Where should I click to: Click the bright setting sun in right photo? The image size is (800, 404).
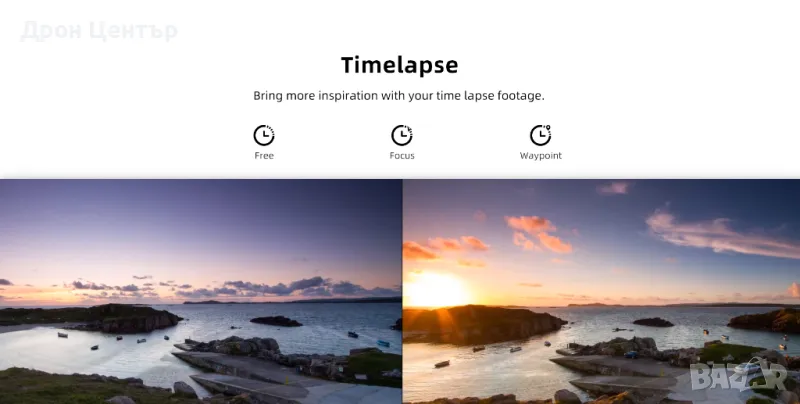click(435, 289)
